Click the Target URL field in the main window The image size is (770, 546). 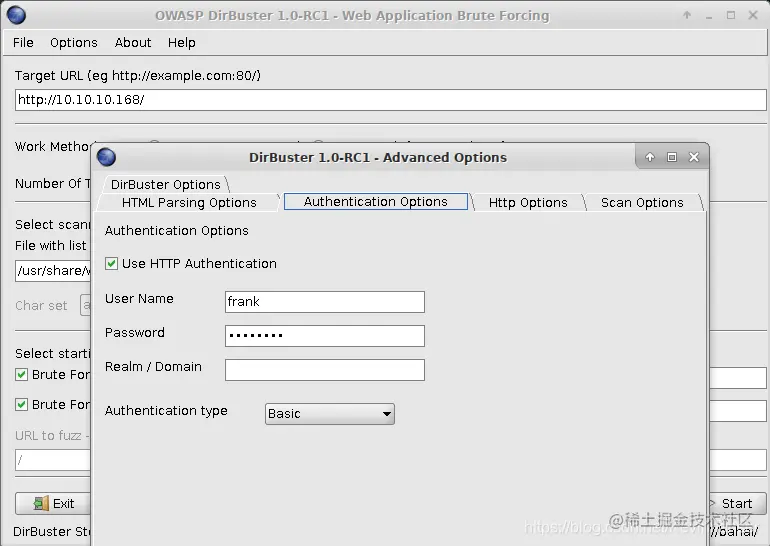point(390,100)
